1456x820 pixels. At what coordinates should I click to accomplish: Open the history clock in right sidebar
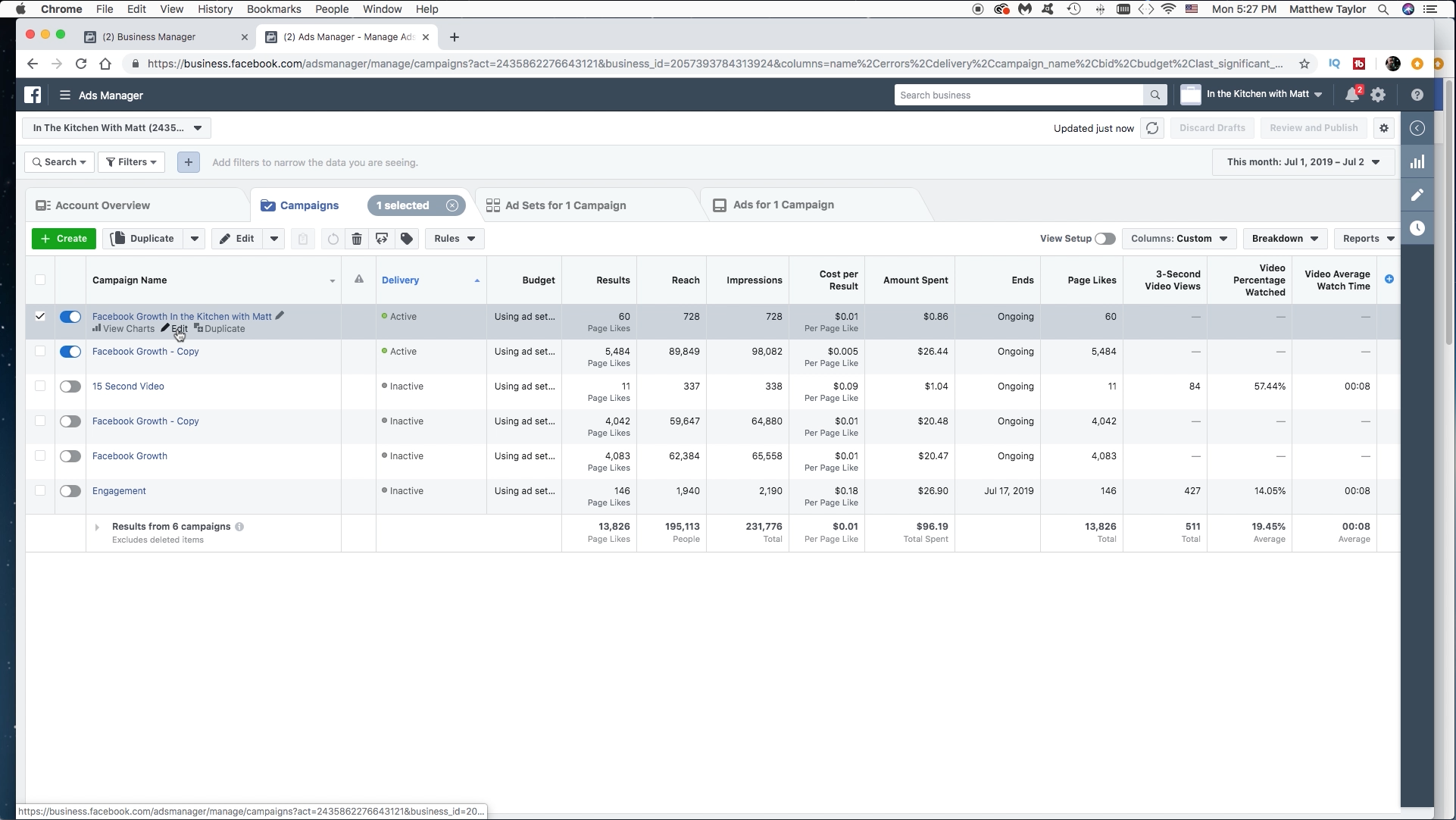[x=1417, y=228]
